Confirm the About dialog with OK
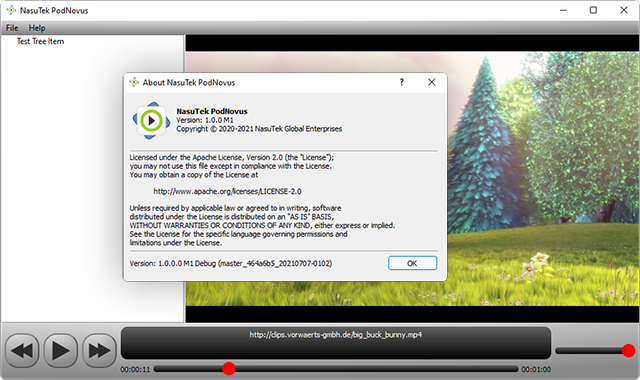640x380 pixels. 412,263
